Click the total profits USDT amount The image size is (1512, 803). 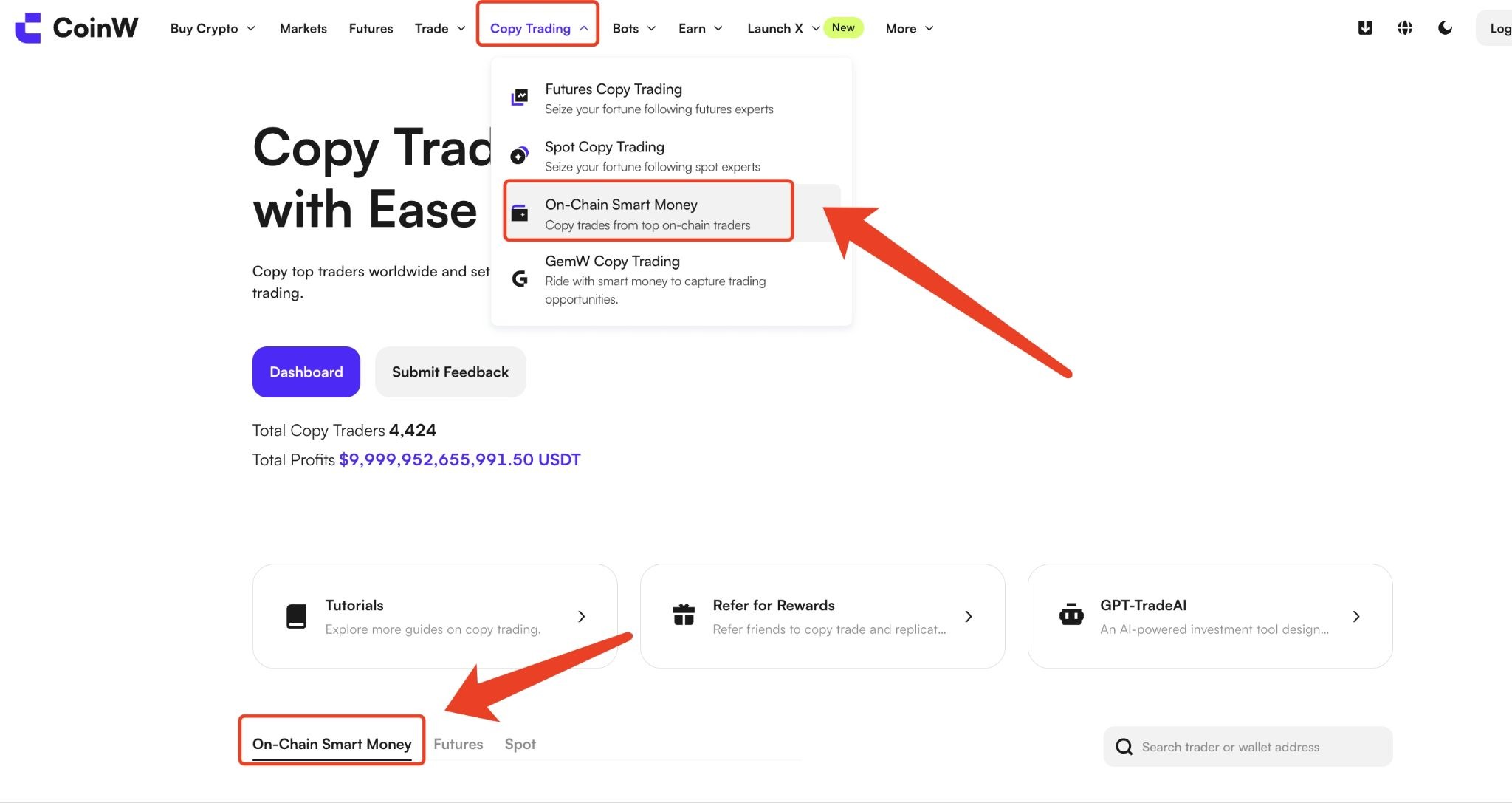tap(460, 459)
